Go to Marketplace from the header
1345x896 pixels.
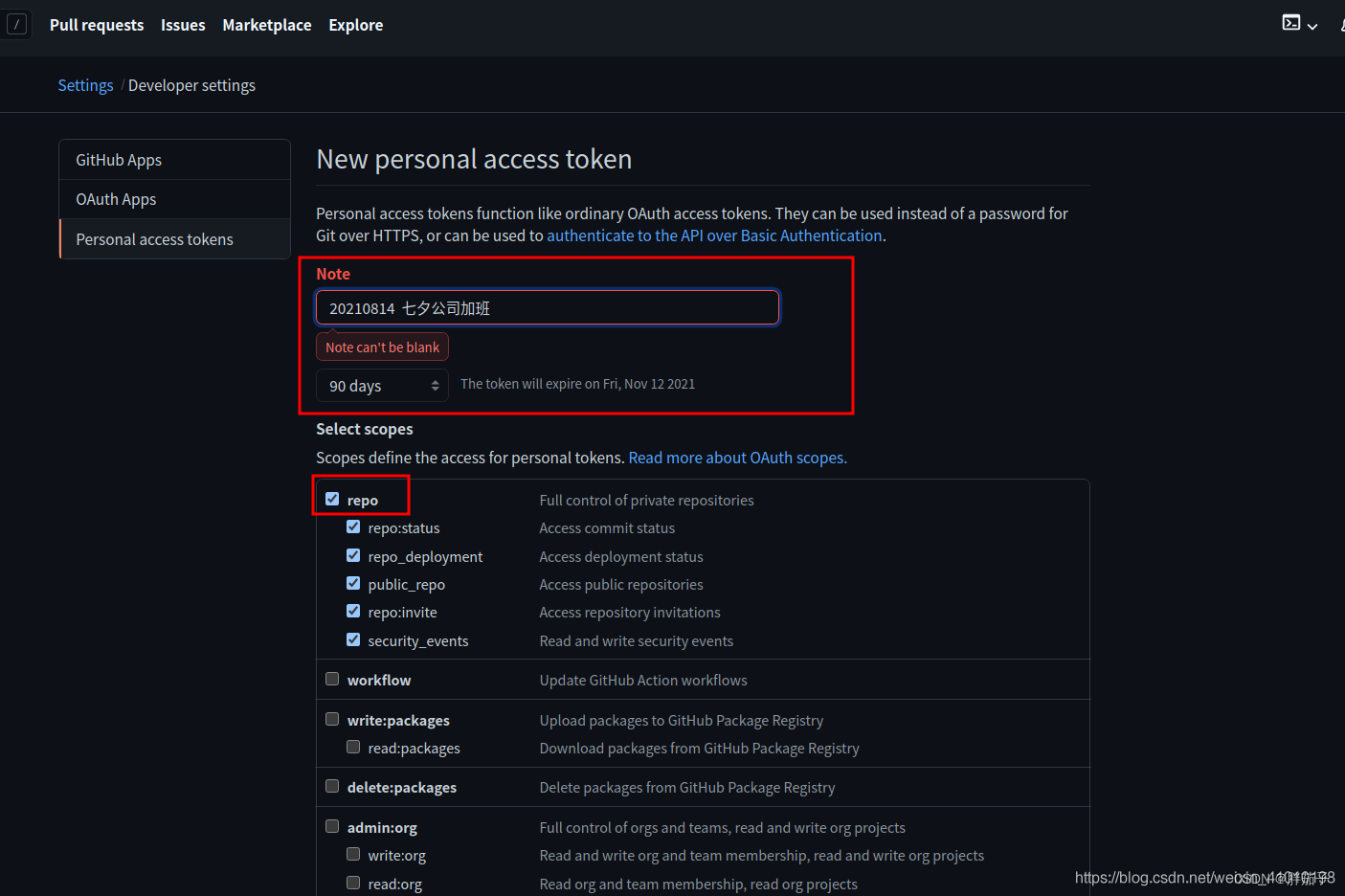267,25
